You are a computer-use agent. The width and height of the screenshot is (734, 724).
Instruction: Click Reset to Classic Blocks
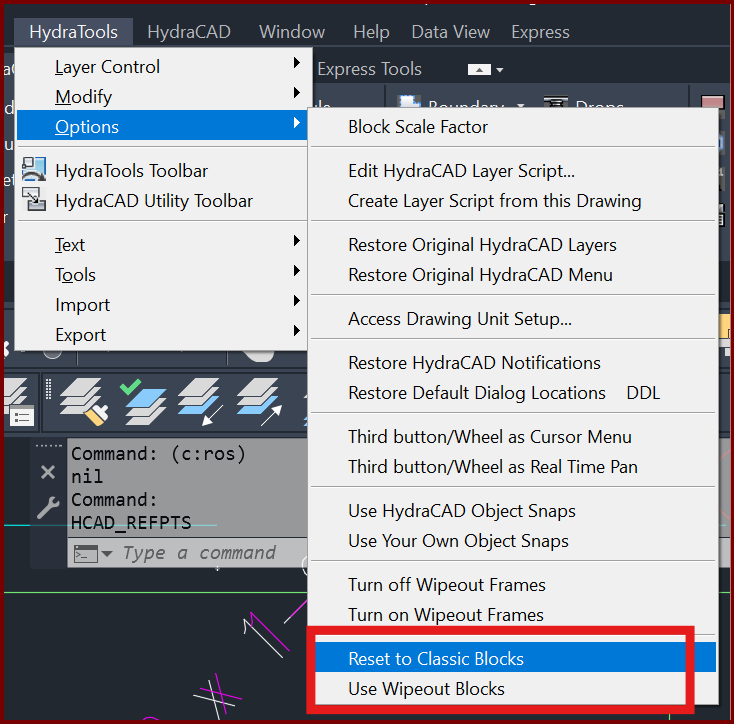(435, 659)
